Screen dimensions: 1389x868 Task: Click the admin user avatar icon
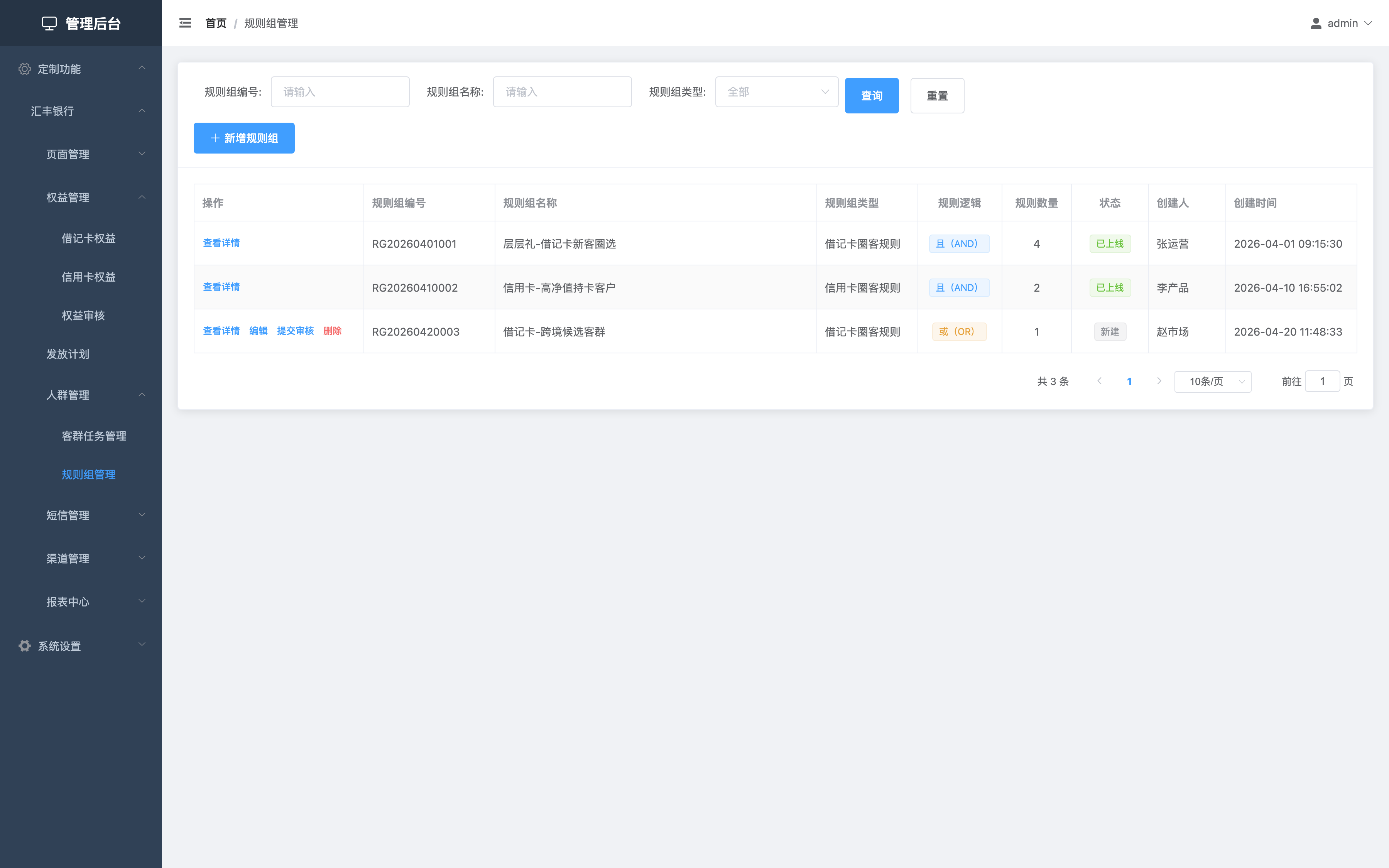pyautogui.click(x=1316, y=23)
